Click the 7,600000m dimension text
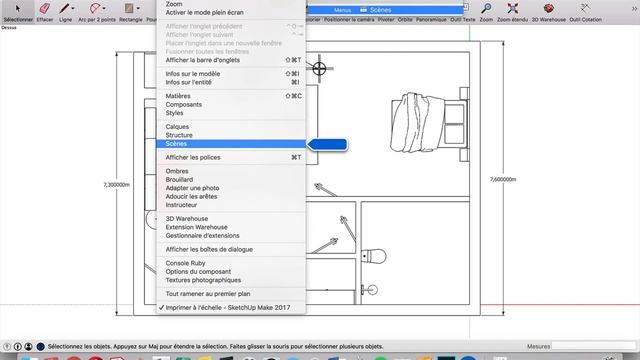 pyautogui.click(x=503, y=179)
